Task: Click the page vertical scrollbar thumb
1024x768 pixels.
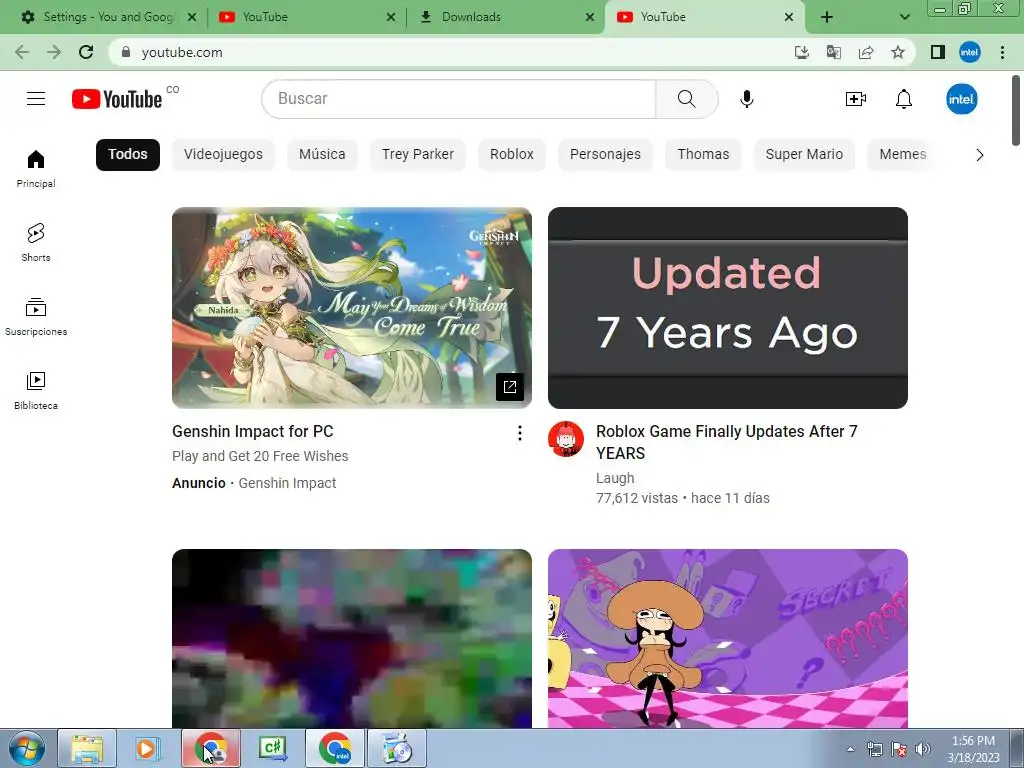Action: (1016, 111)
